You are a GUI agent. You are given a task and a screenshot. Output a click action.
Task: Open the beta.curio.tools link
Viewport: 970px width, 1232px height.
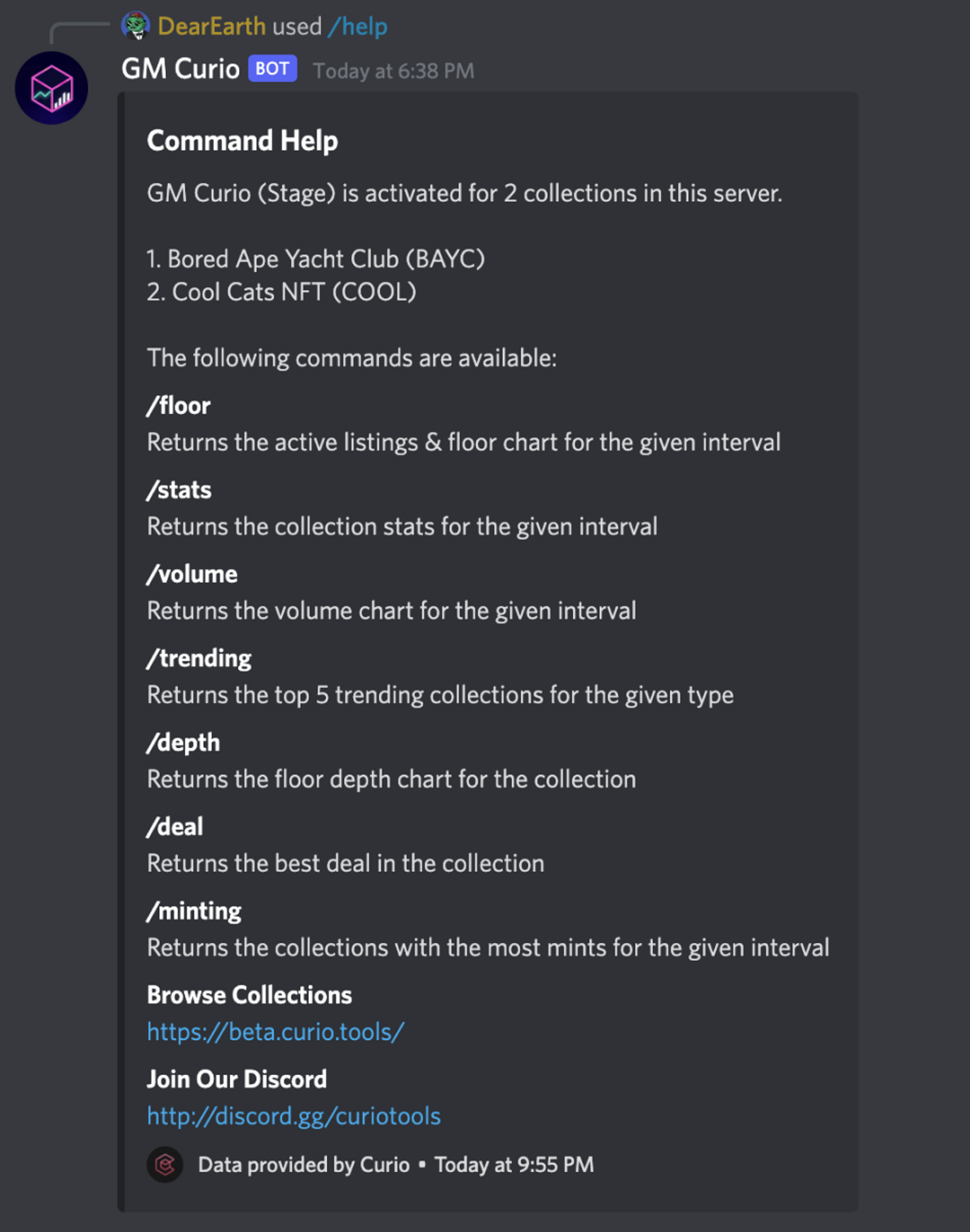coord(275,1032)
